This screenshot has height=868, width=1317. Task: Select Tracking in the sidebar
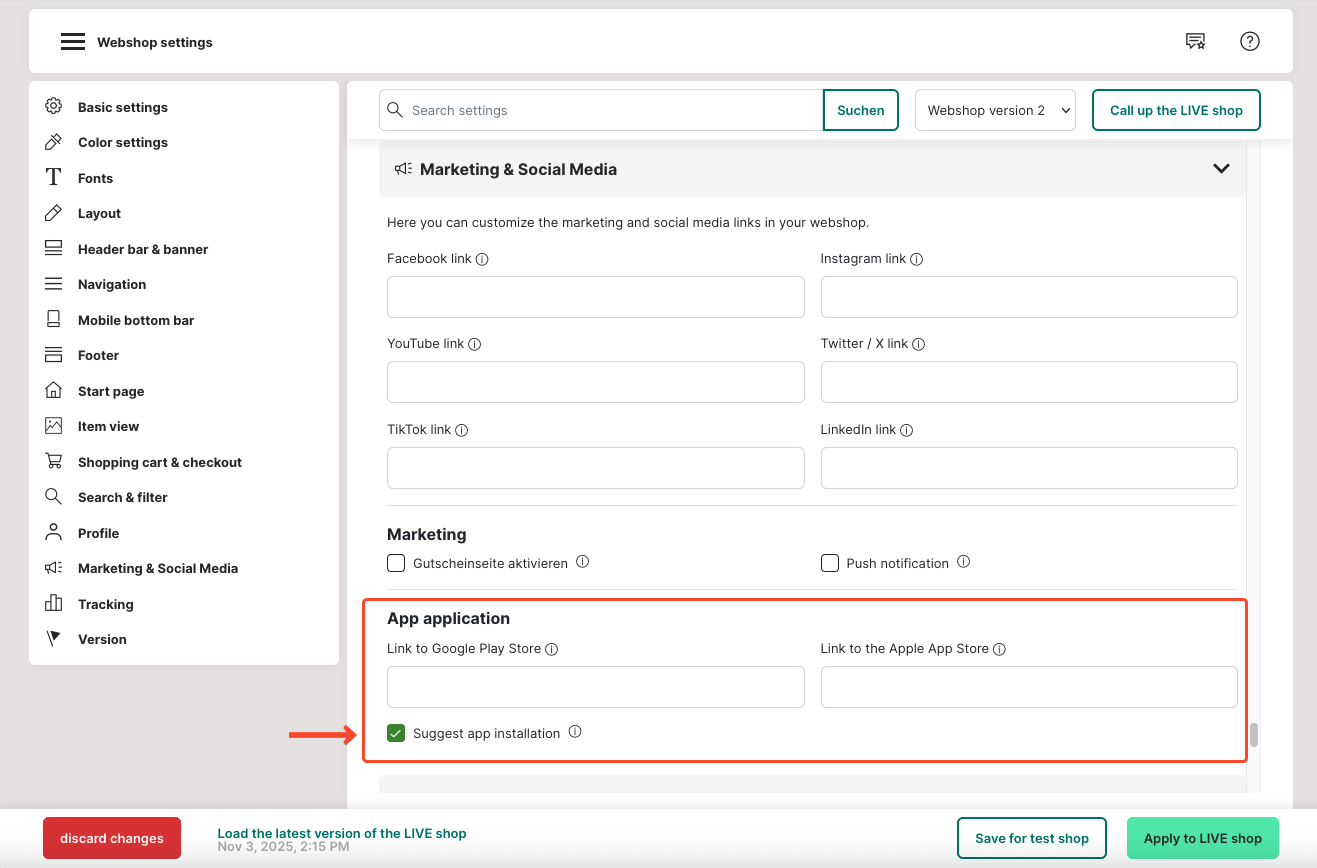click(105, 604)
